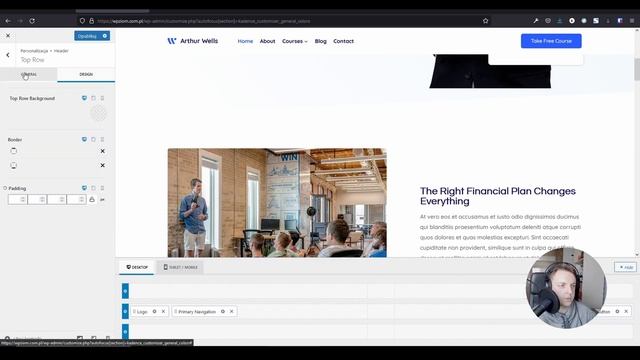The height and width of the screenshot is (360, 640).
Task: Select desktop device for Border setting
Action: pyautogui.click(x=84, y=139)
